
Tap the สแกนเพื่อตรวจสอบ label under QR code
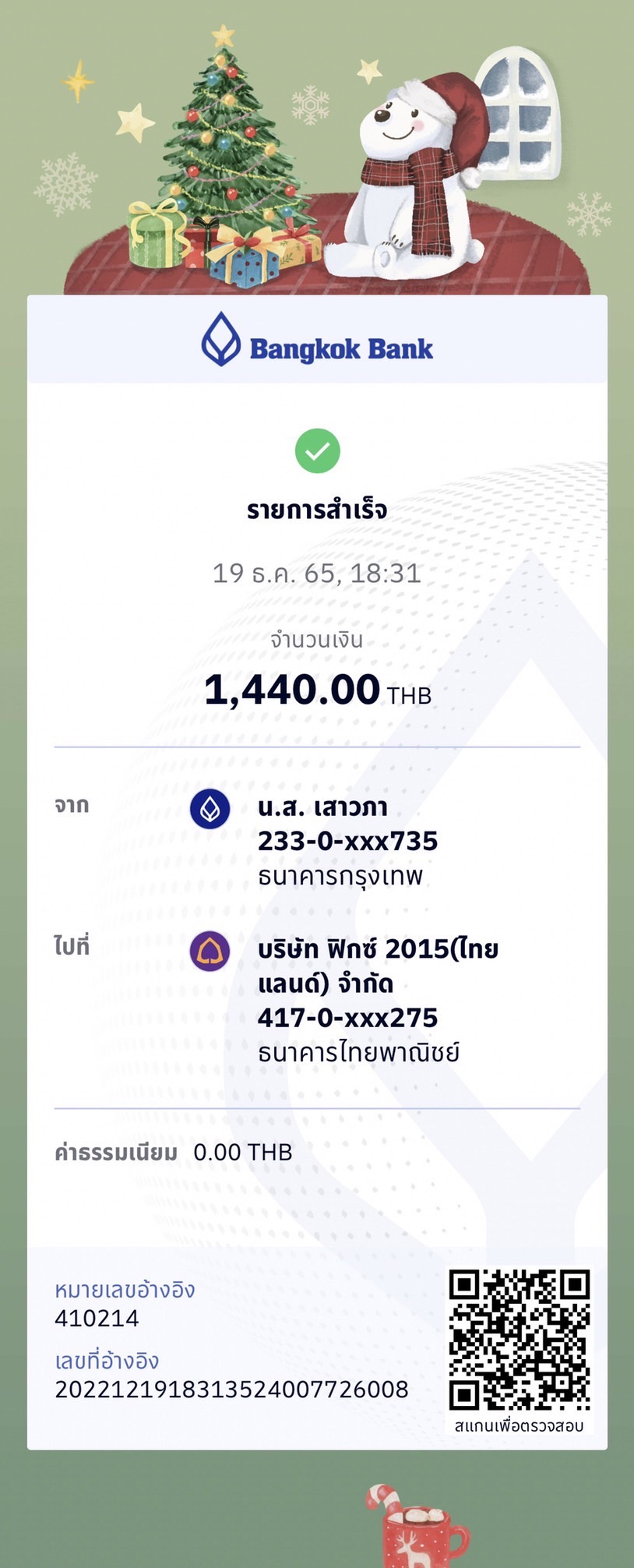[x=519, y=1425]
